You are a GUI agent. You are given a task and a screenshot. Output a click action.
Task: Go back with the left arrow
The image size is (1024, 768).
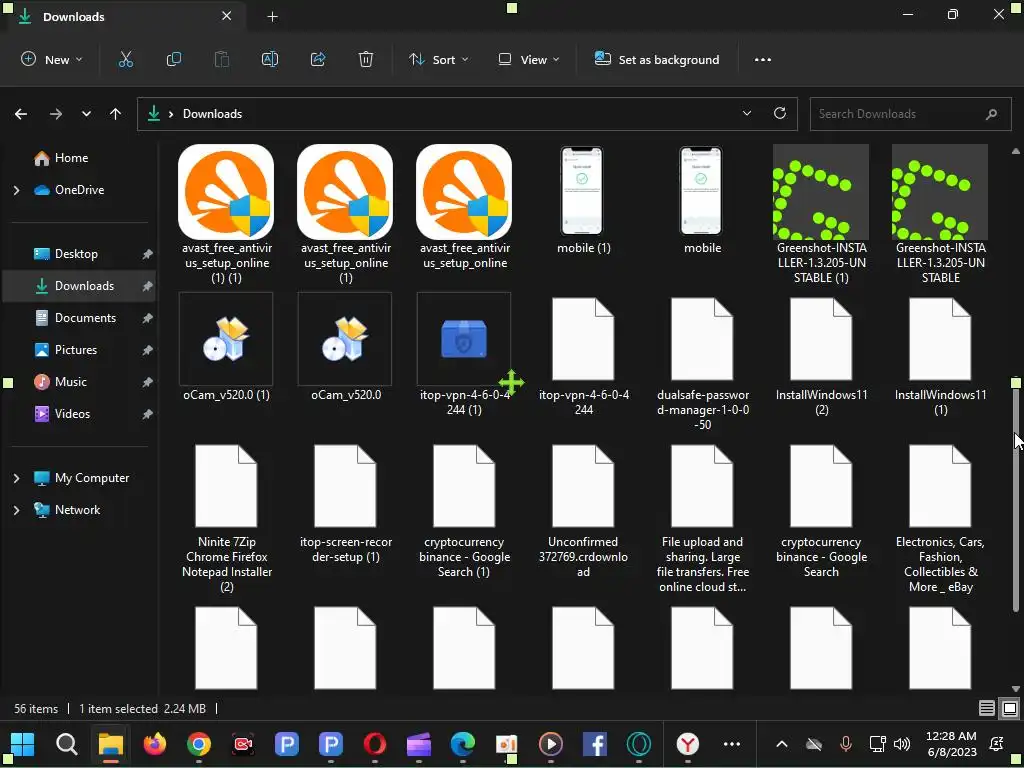[21, 114]
